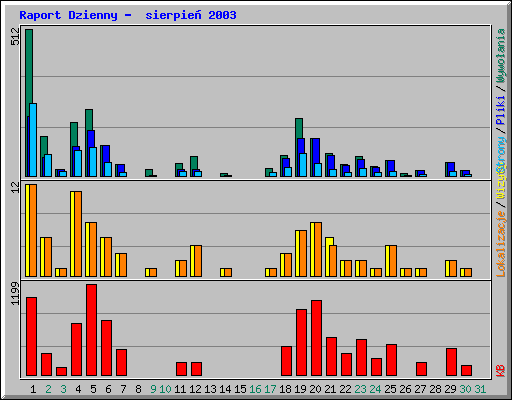Select the red KB bar for day 4
This screenshot has height=400, width=512.
77,350
